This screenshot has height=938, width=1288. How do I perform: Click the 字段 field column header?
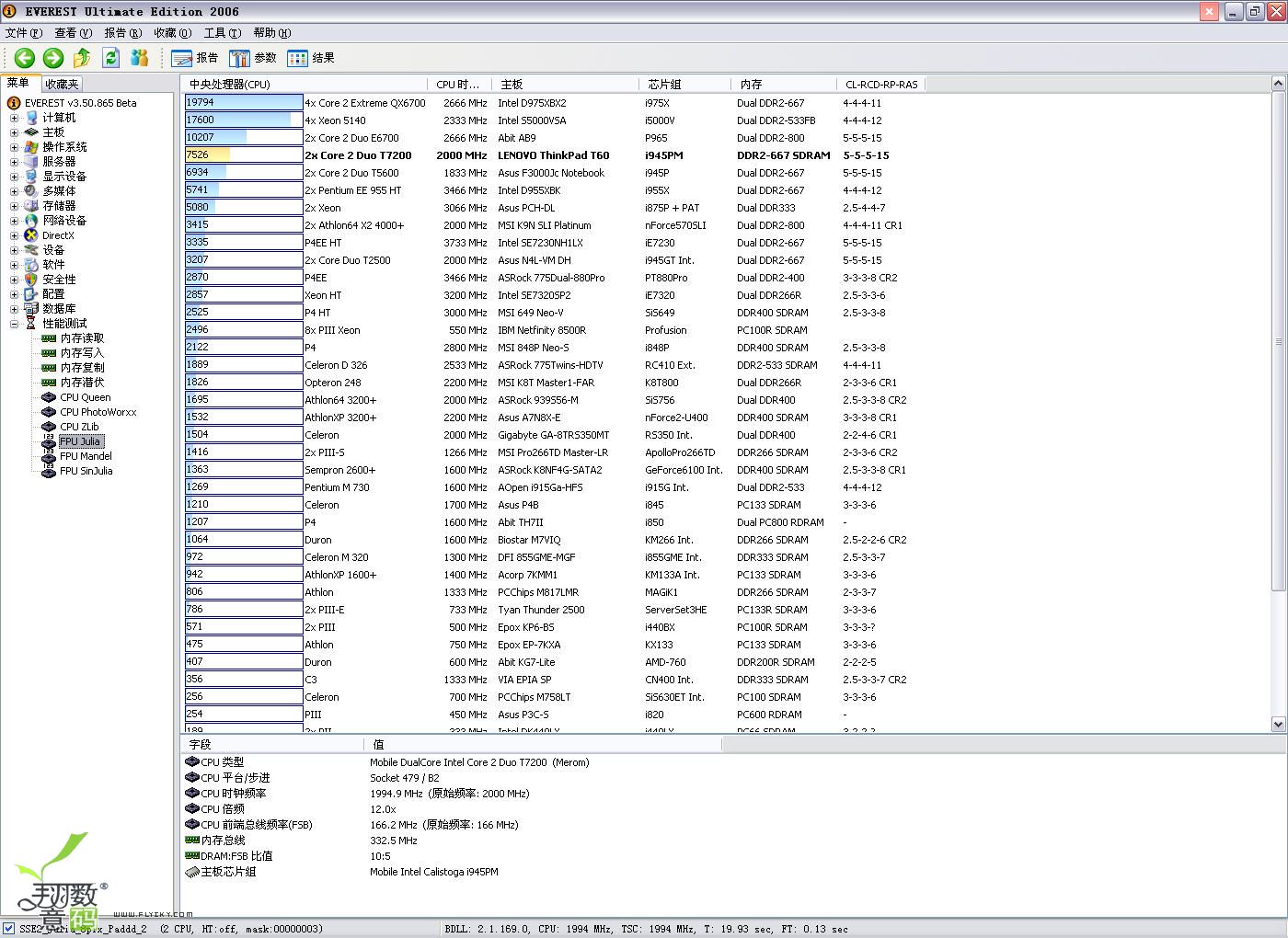tap(273, 744)
